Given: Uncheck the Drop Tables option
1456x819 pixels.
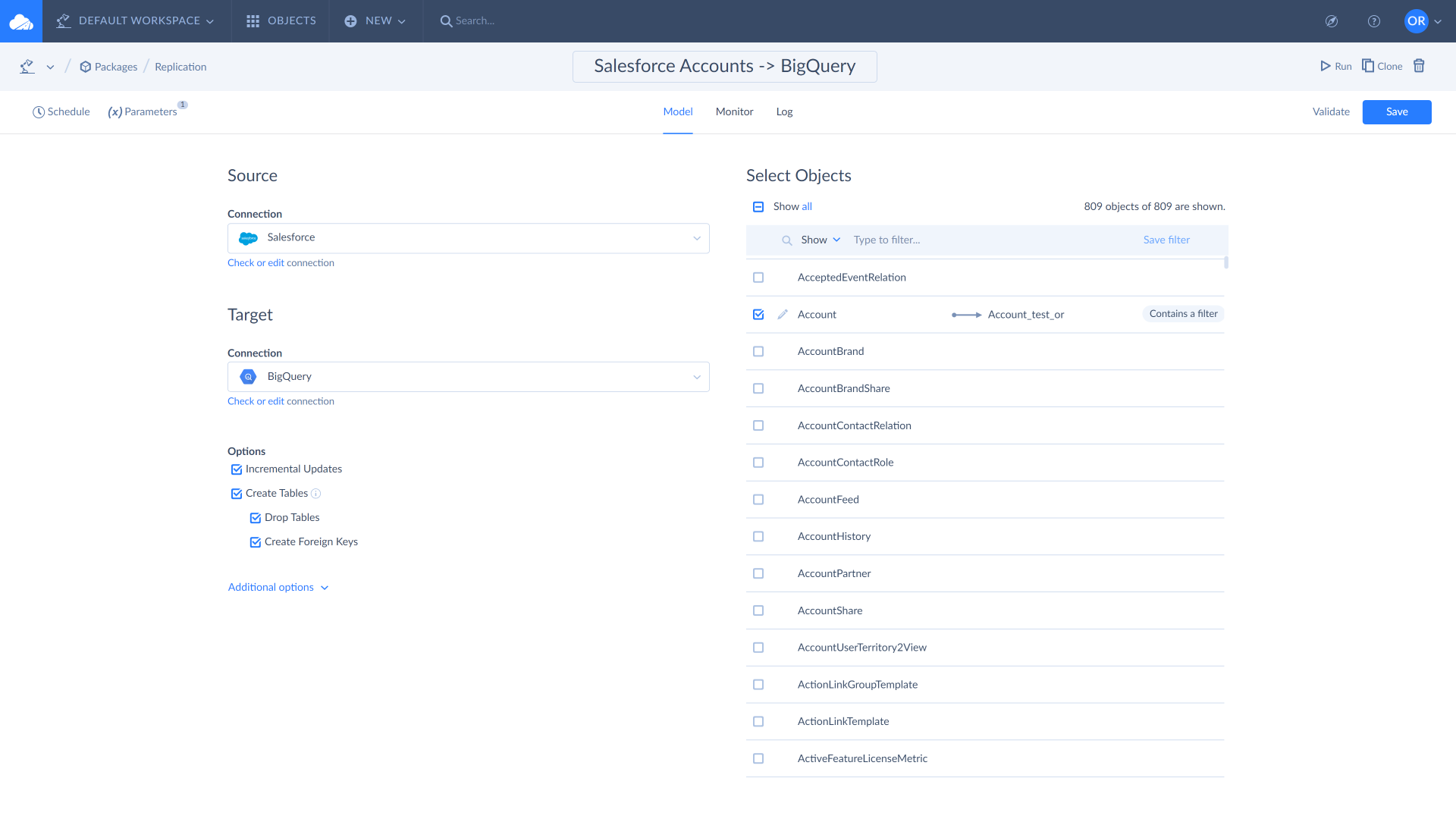Looking at the screenshot, I should coord(255,517).
